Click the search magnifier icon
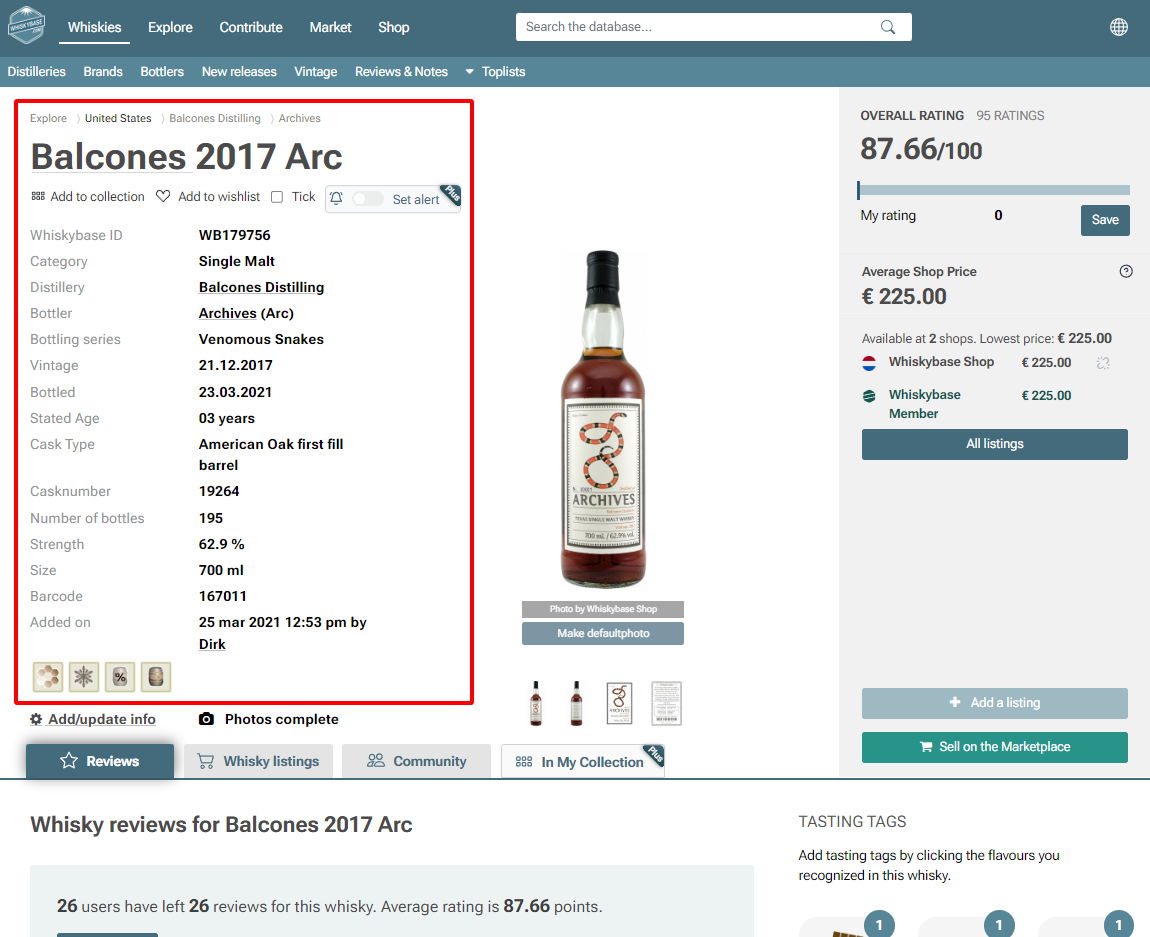 887,27
